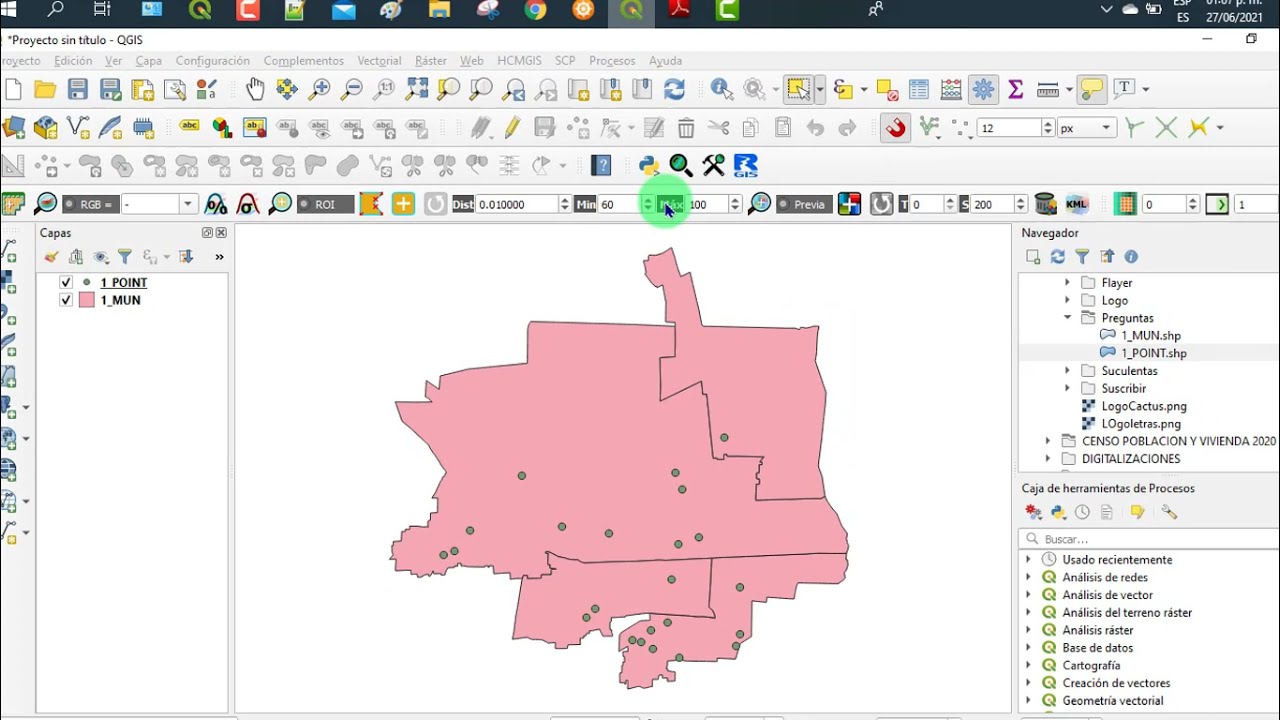The width and height of the screenshot is (1280, 720).
Task: Open the Data Source Manager icon
Action: (14, 127)
